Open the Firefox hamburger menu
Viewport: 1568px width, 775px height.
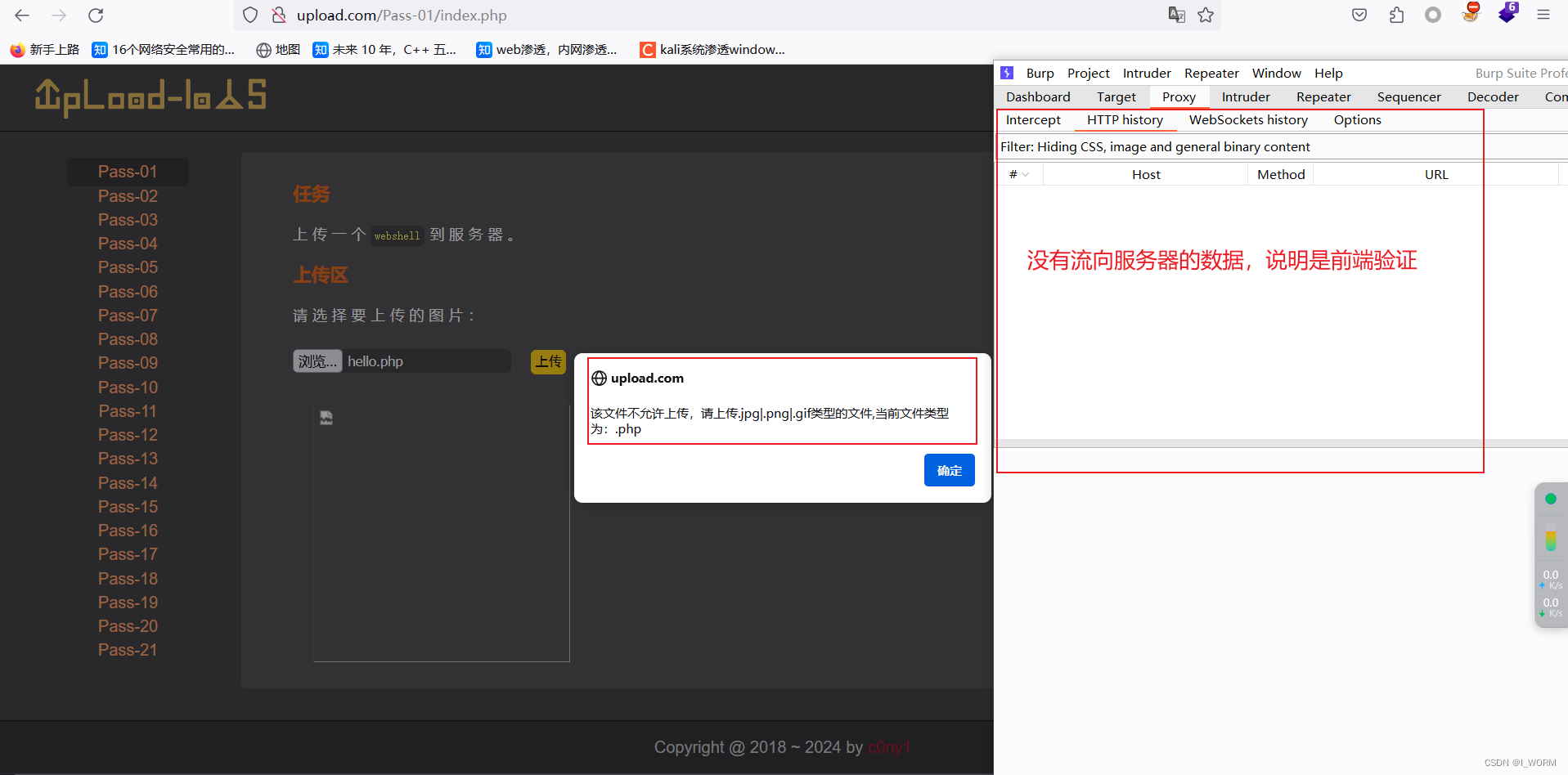click(1543, 15)
